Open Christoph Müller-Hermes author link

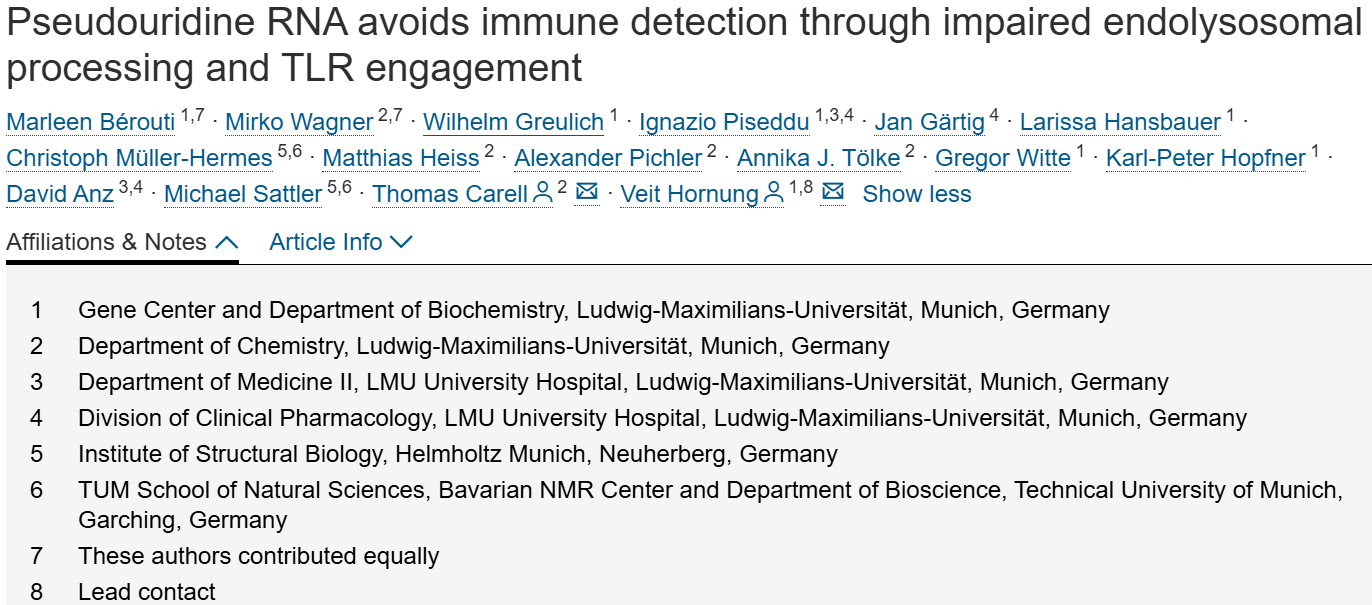coord(139,158)
